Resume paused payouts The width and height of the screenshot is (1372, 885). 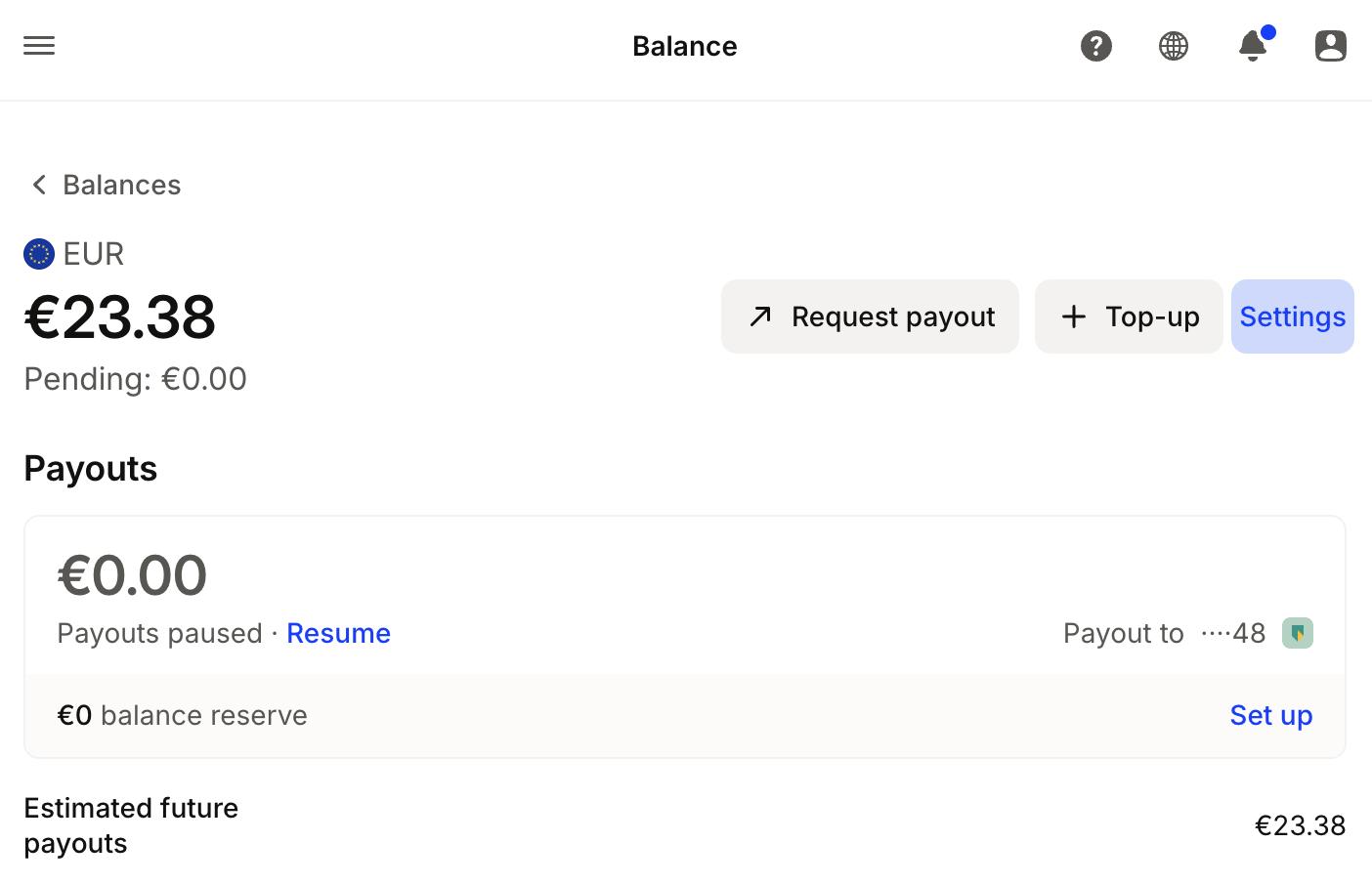click(x=338, y=633)
